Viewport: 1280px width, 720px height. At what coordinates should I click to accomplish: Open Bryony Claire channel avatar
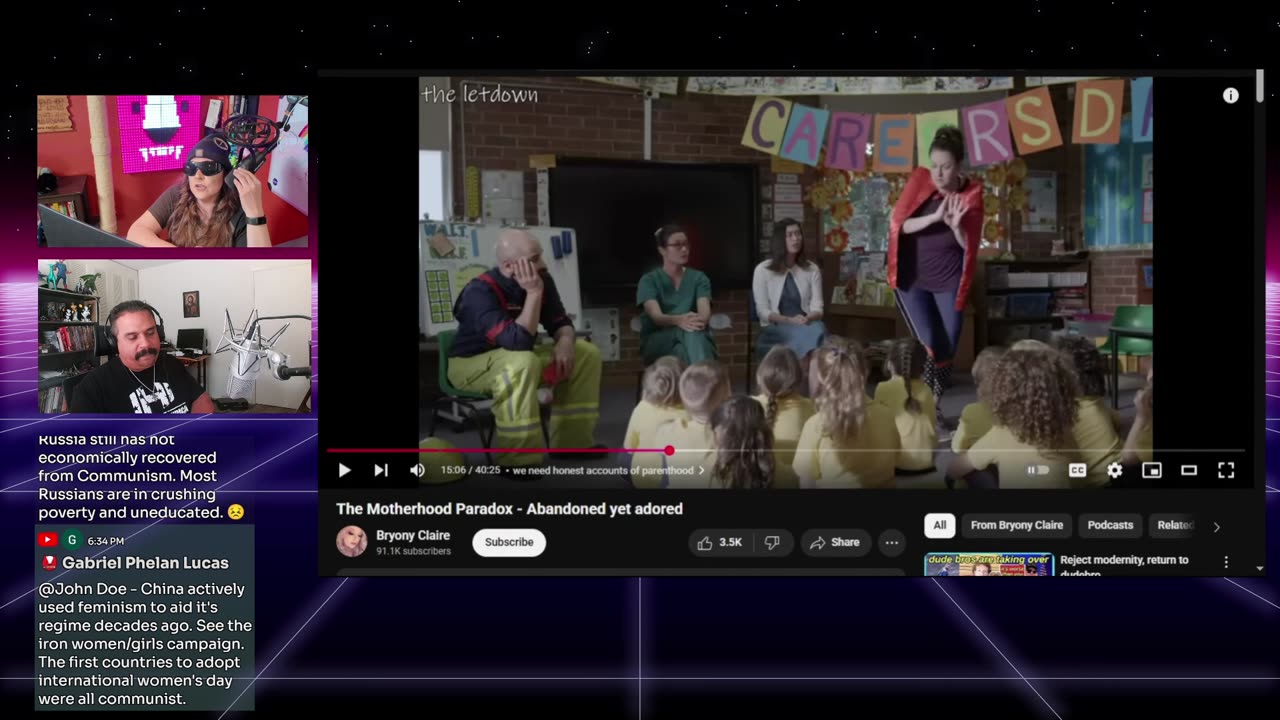(351, 541)
